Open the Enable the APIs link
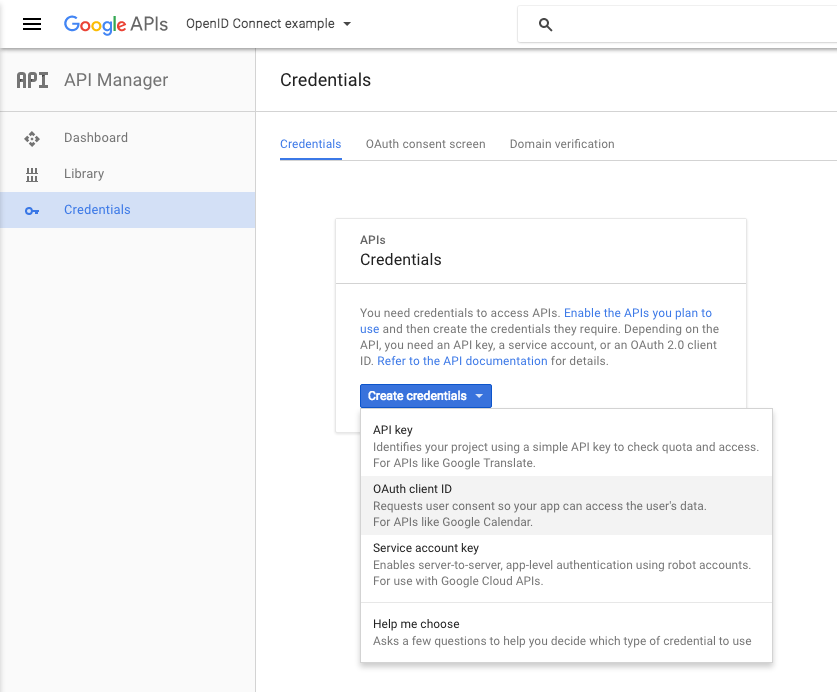Image resolution: width=837 pixels, height=692 pixels. (637, 313)
